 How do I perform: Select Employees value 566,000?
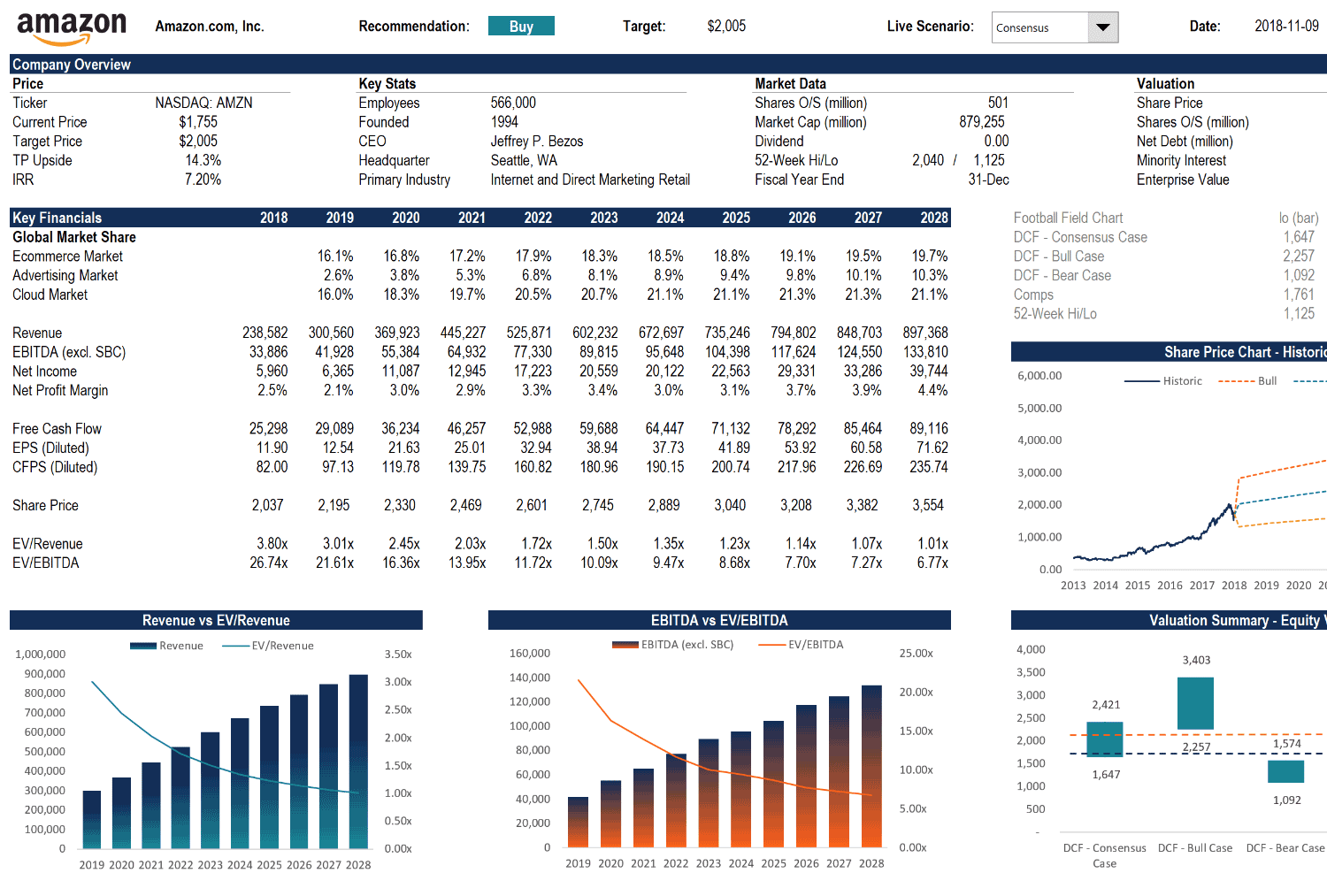(513, 103)
